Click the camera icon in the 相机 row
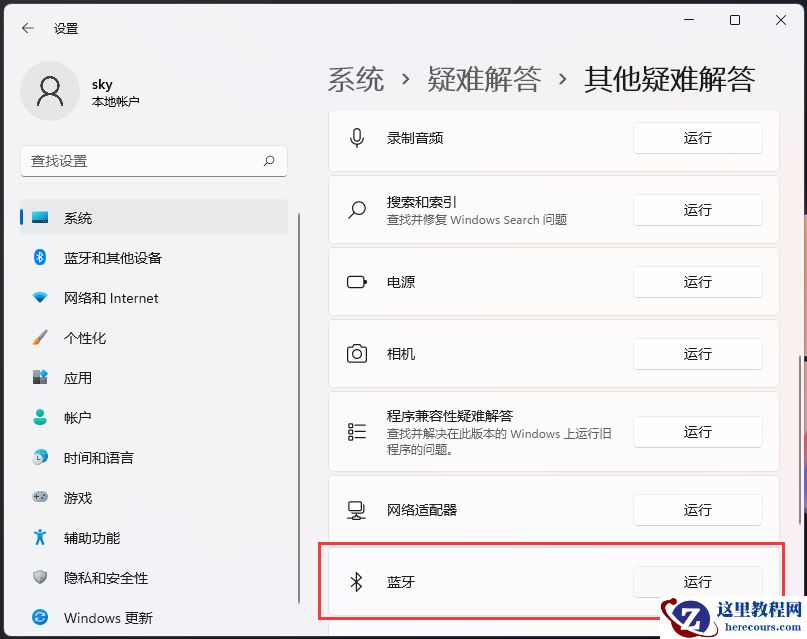Image resolution: width=807 pixels, height=639 pixels. [x=355, y=353]
